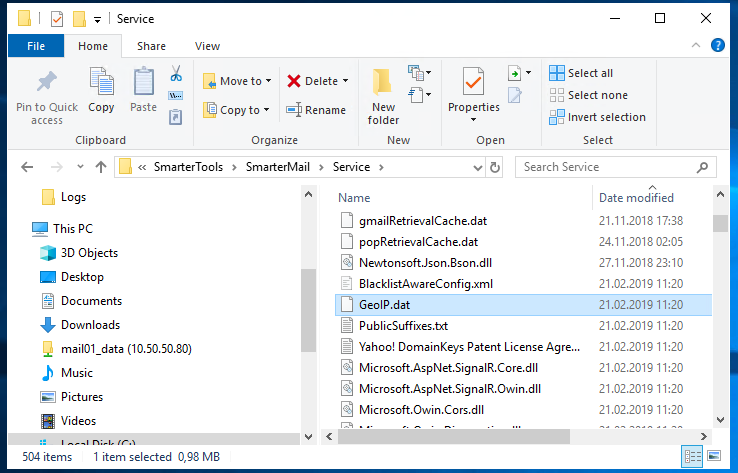738x473 pixels.
Task: Click the New folder icon
Action: tap(383, 84)
